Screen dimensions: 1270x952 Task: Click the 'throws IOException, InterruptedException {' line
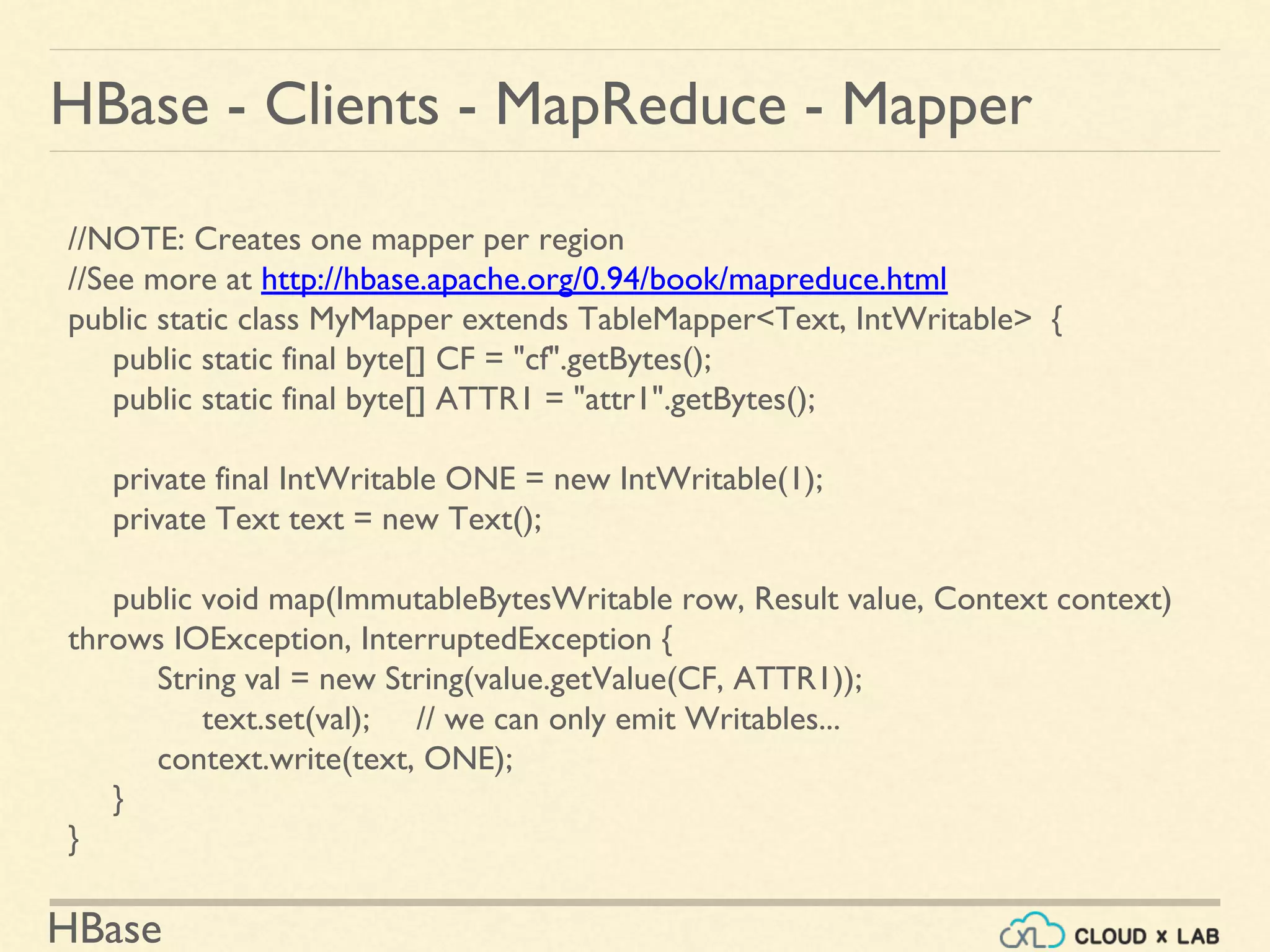tap(370, 640)
